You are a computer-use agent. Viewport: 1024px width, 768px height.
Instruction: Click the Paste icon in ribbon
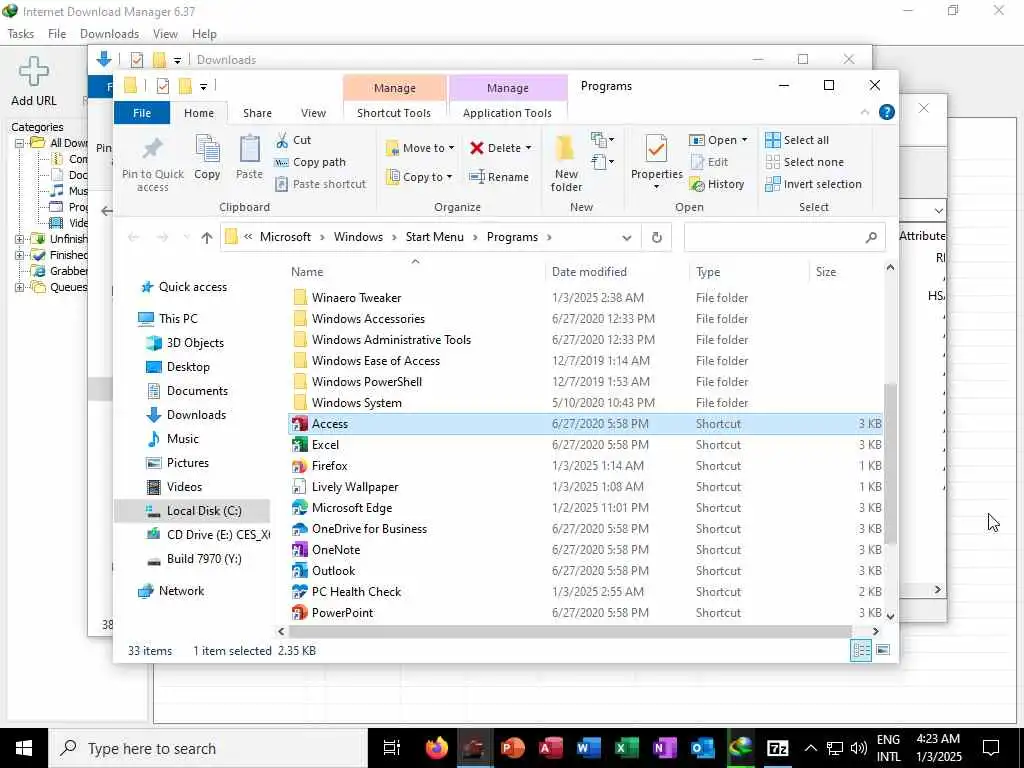[x=249, y=149]
